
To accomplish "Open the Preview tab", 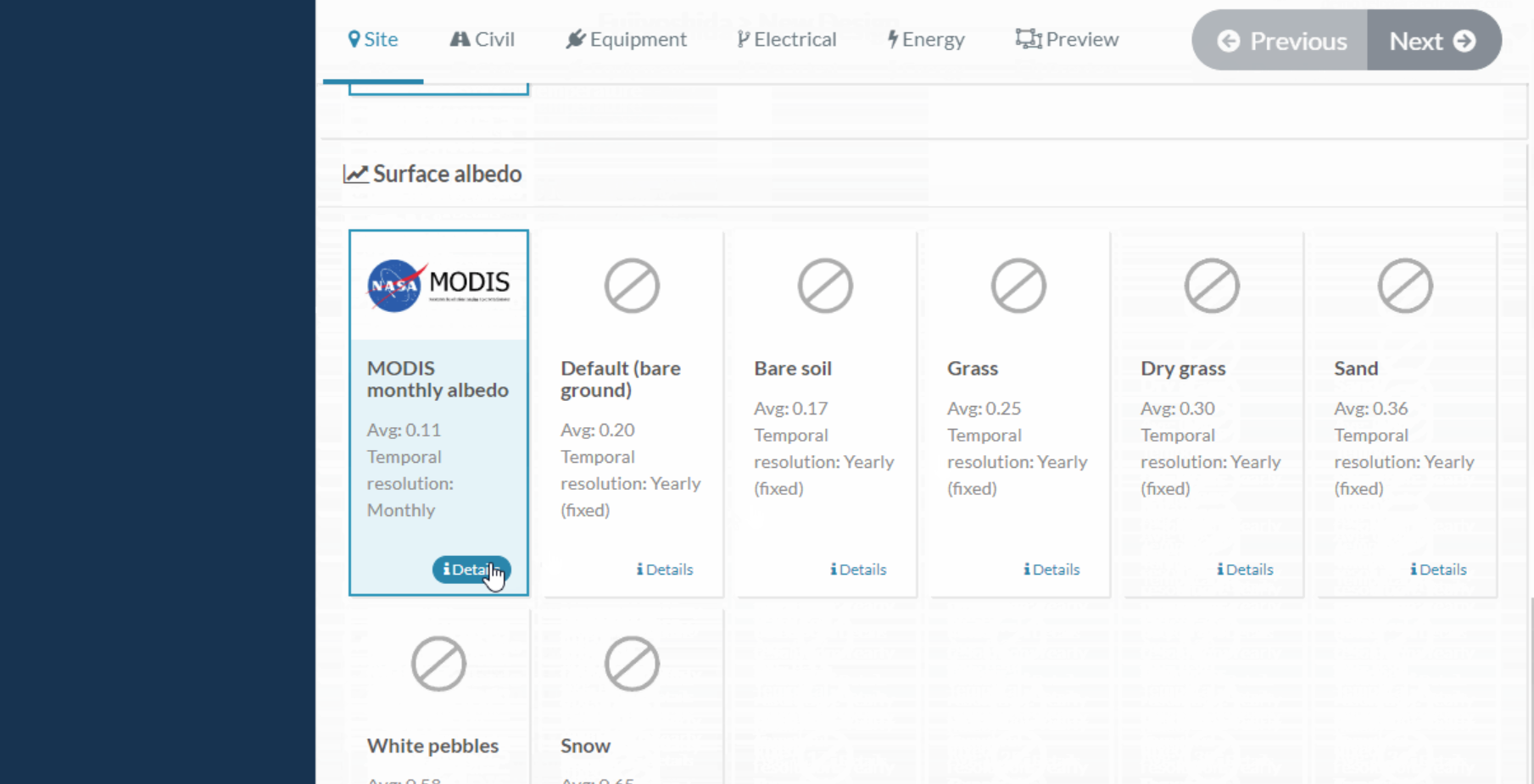I will 1068,39.
